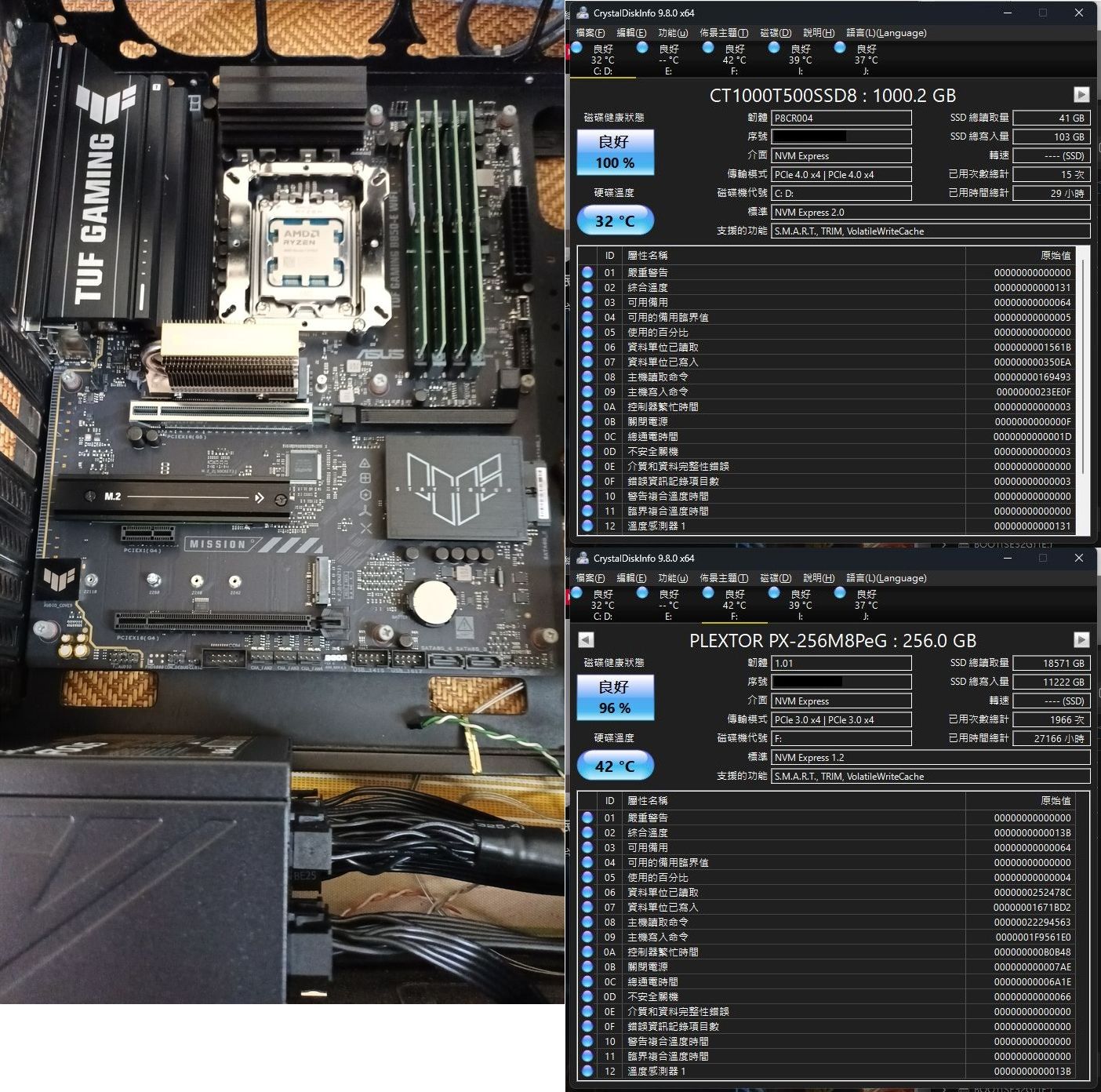The image size is (1101, 1092).
Task: Click the CrystalDiskInfo app icon in top title bar
Action: tap(582, 13)
